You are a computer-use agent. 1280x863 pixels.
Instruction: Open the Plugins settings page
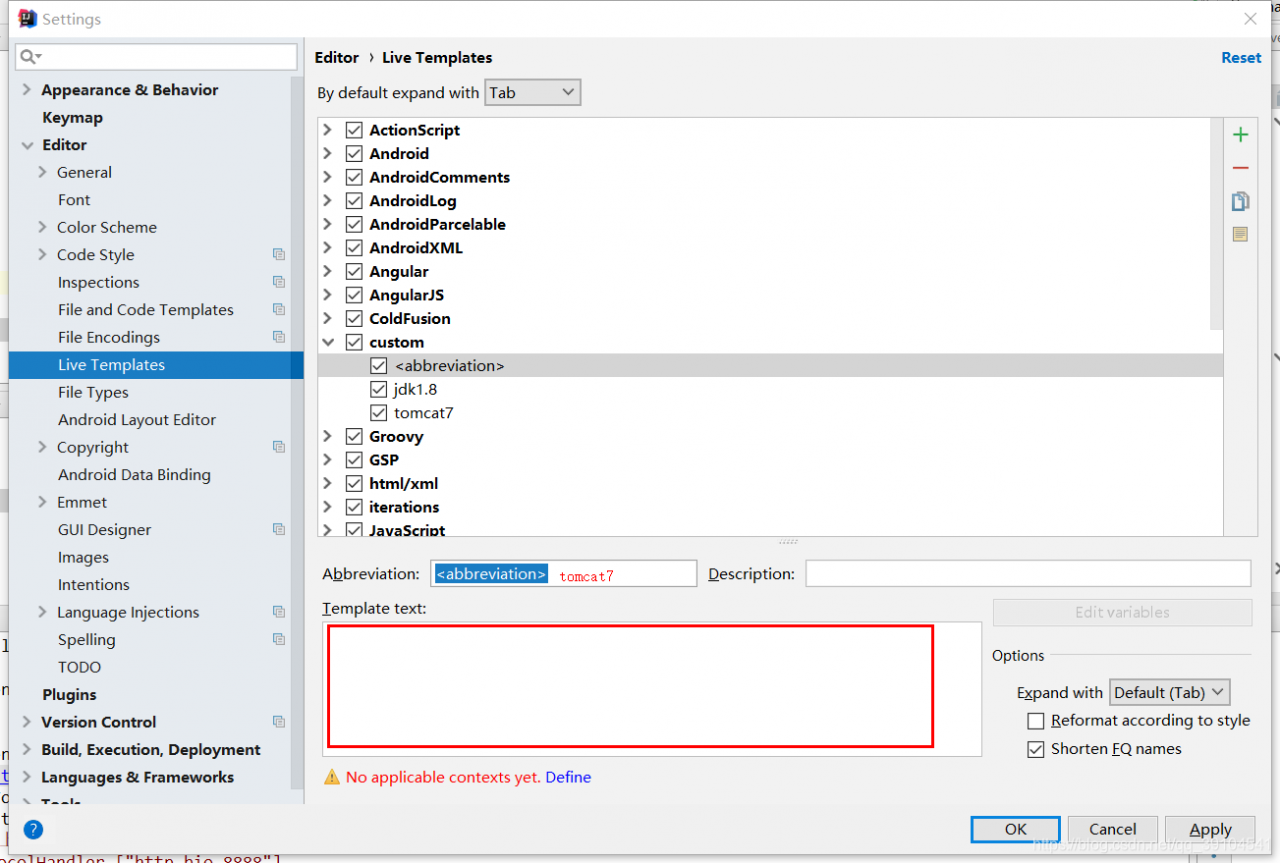(69, 695)
